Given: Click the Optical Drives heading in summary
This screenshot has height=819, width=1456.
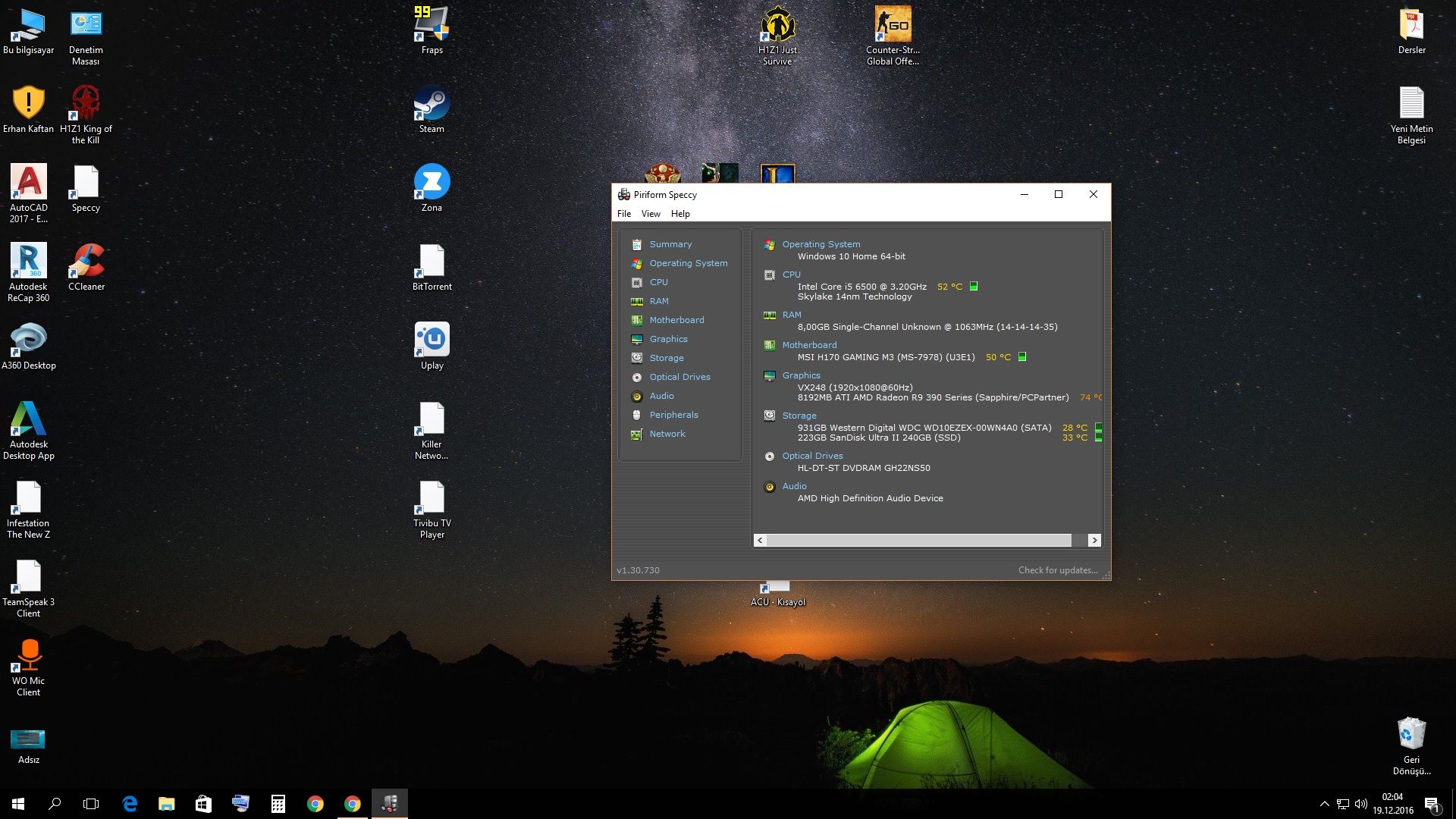Looking at the screenshot, I should [x=812, y=456].
